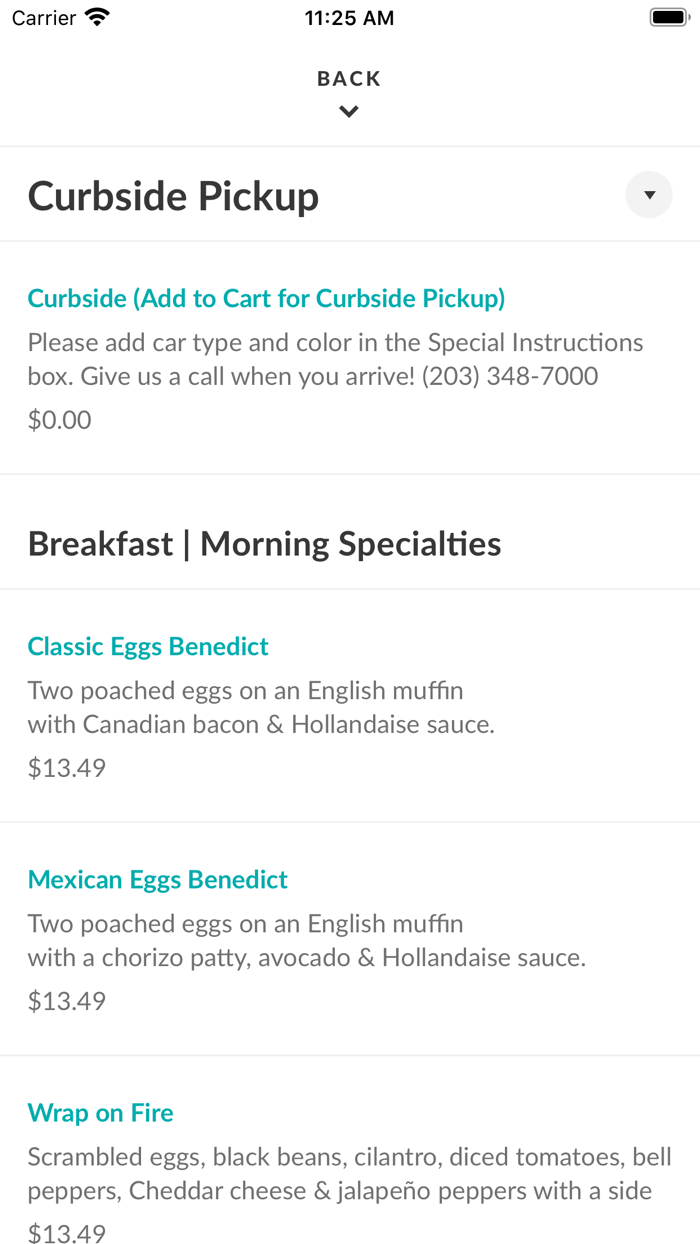The height and width of the screenshot is (1244, 700).
Task: Tap the 11:25 AM clock
Action: tap(349, 18)
